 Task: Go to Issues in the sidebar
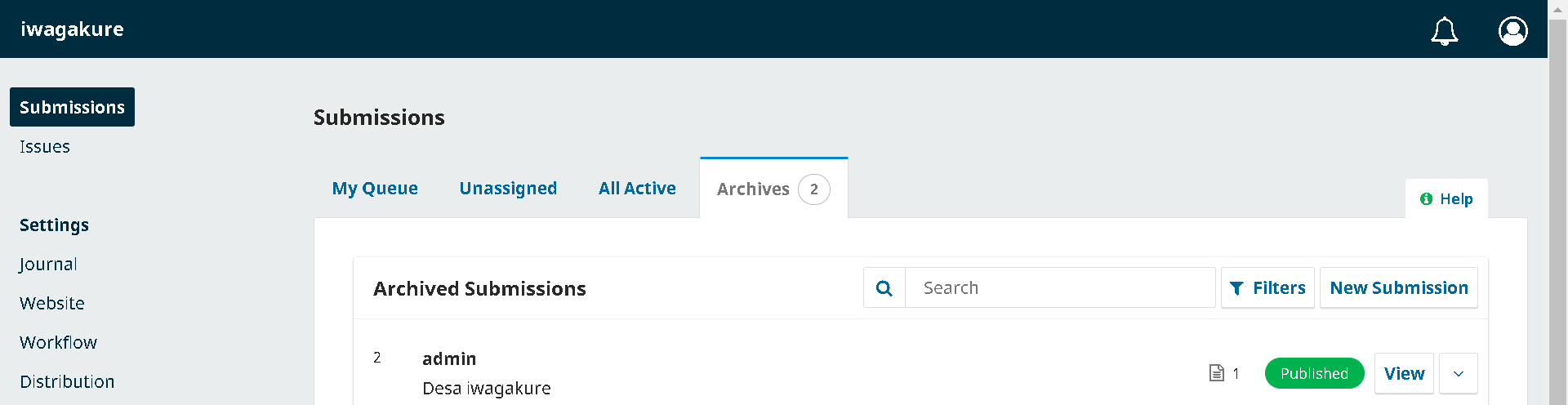pos(45,147)
